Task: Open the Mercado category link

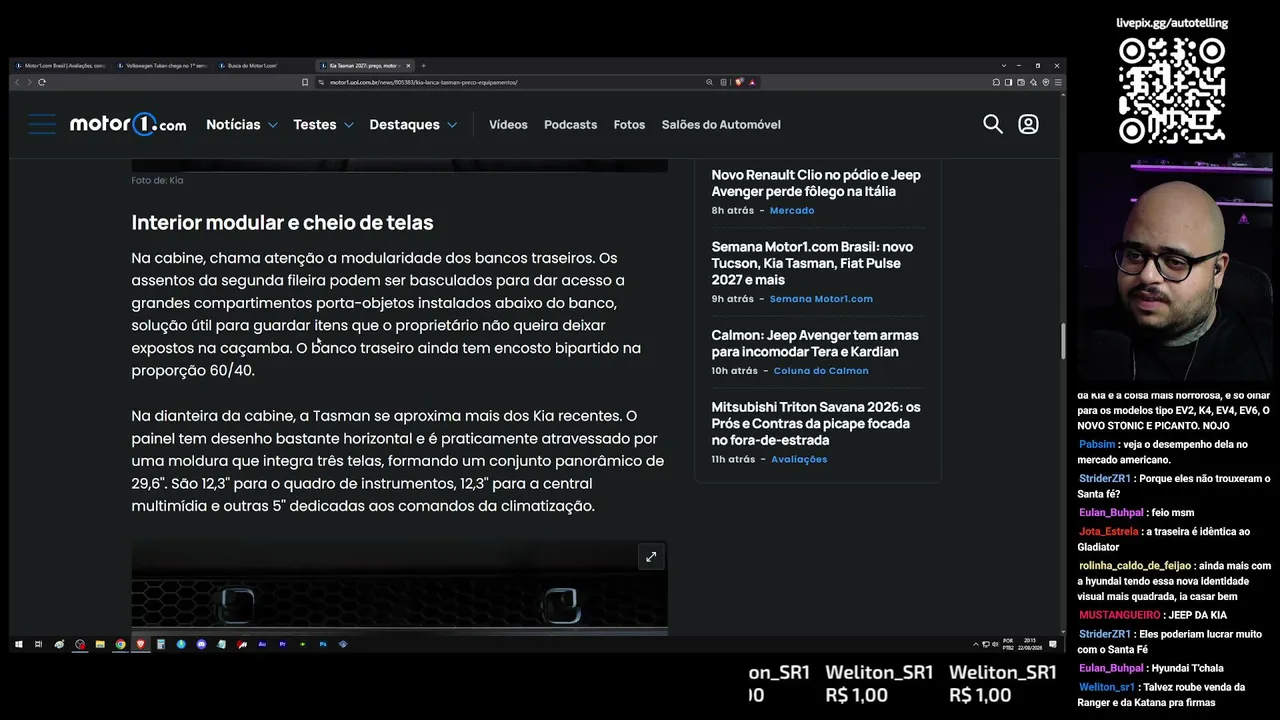Action: [x=792, y=210]
